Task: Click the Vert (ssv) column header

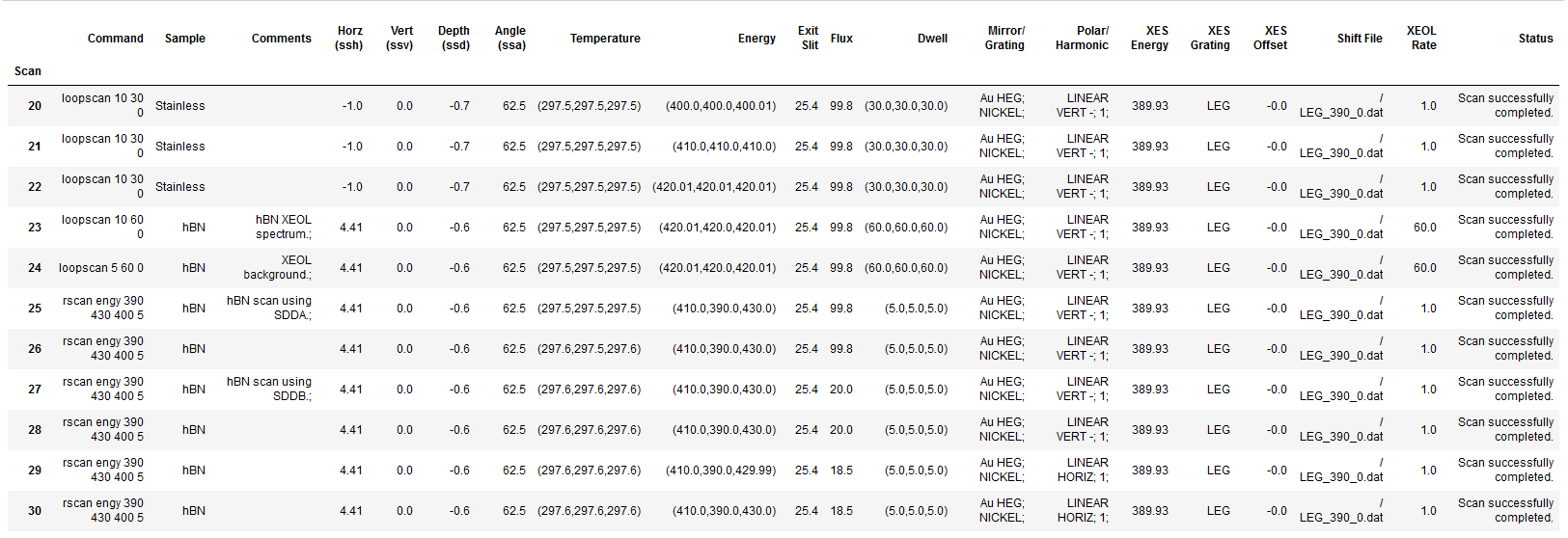Action: [x=399, y=38]
